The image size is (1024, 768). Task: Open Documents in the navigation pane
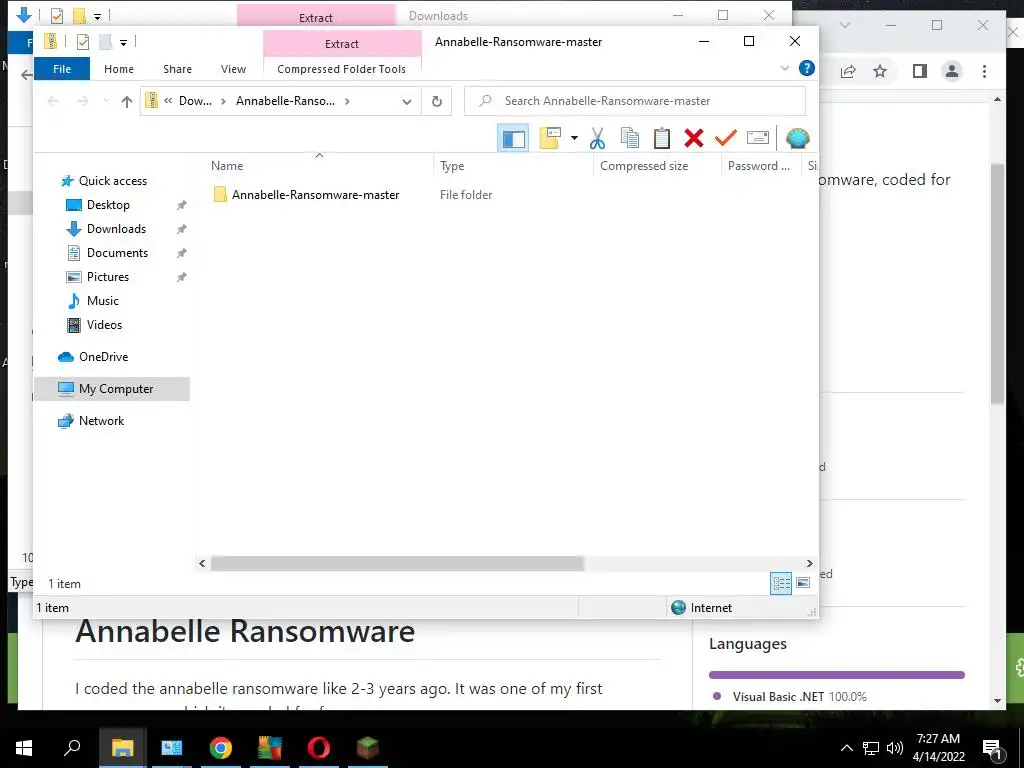pyautogui.click(x=117, y=253)
